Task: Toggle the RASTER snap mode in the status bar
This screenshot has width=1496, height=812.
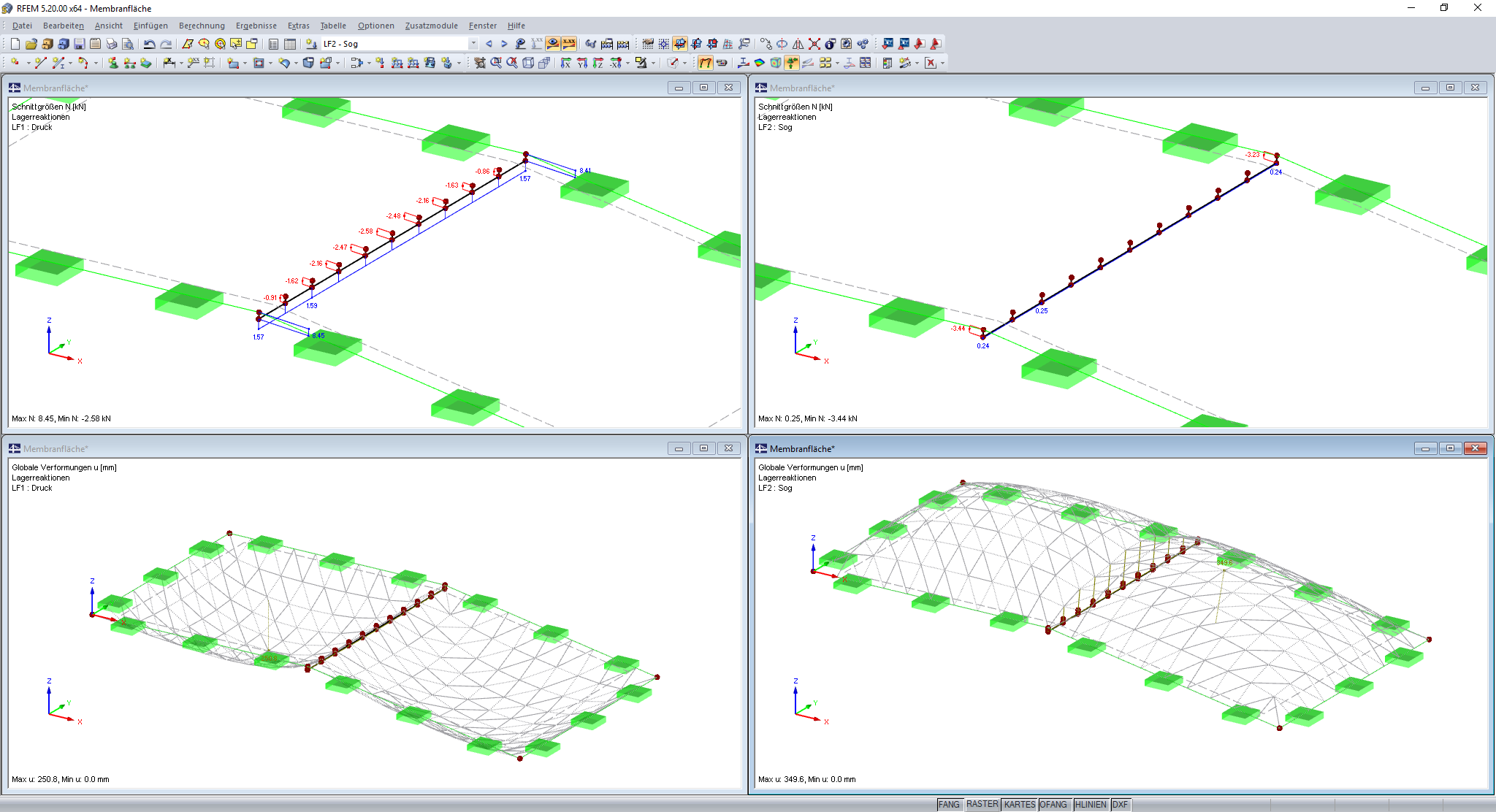Action: click(x=982, y=804)
